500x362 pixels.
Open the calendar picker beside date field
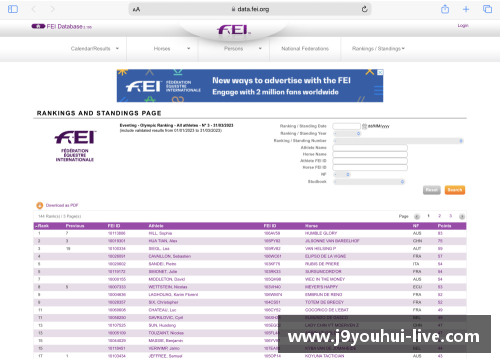click(364, 126)
